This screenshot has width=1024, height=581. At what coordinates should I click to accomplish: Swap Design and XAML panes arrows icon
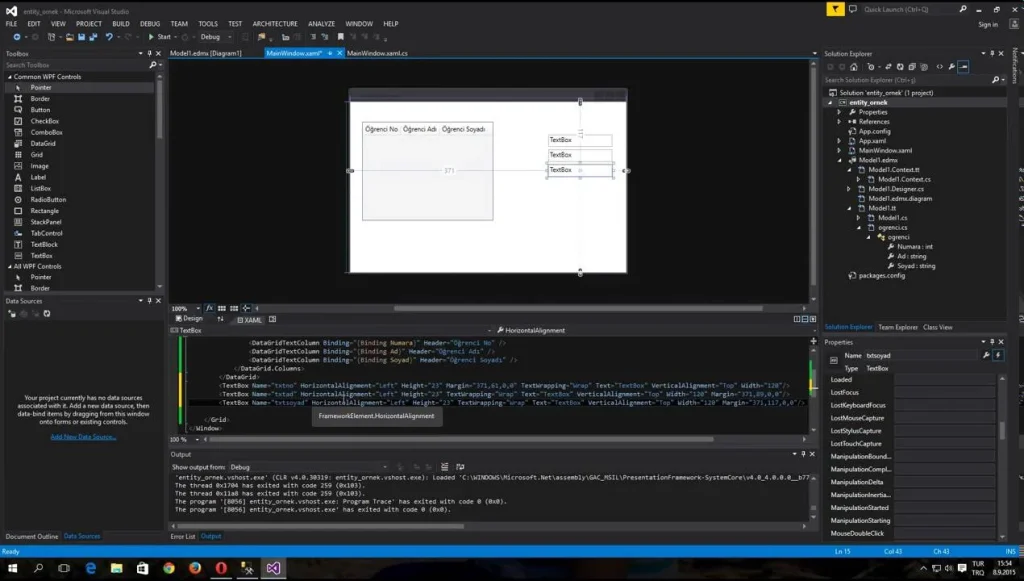220,319
